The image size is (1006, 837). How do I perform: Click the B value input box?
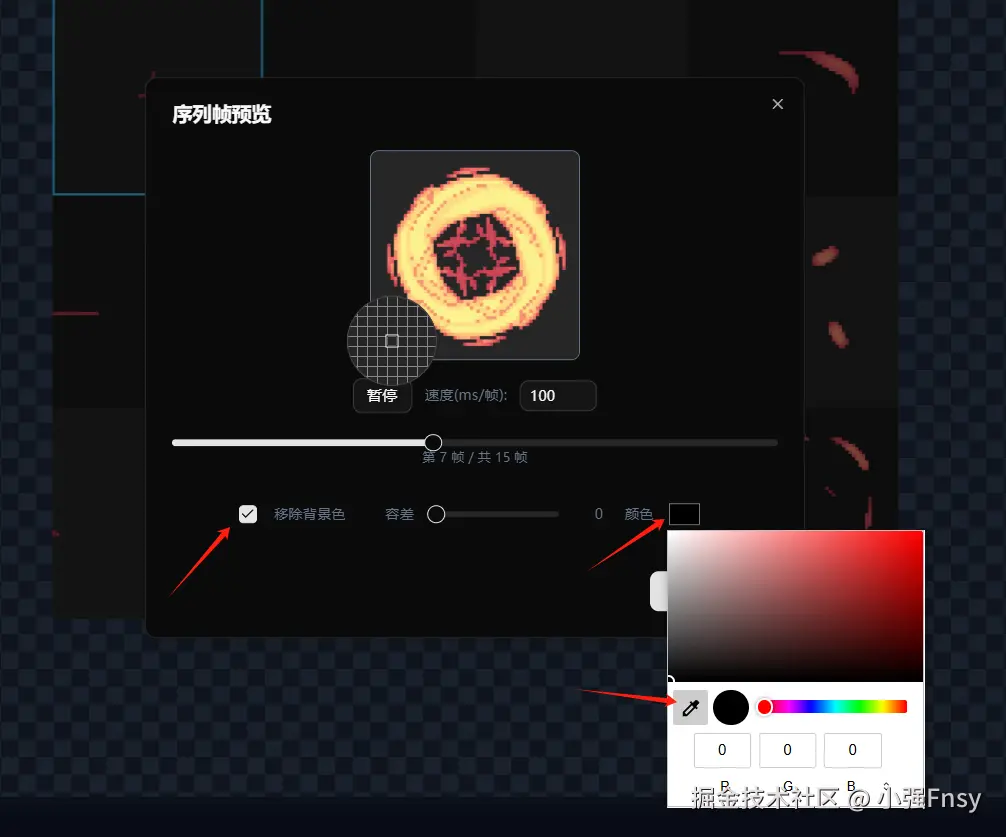pos(852,750)
